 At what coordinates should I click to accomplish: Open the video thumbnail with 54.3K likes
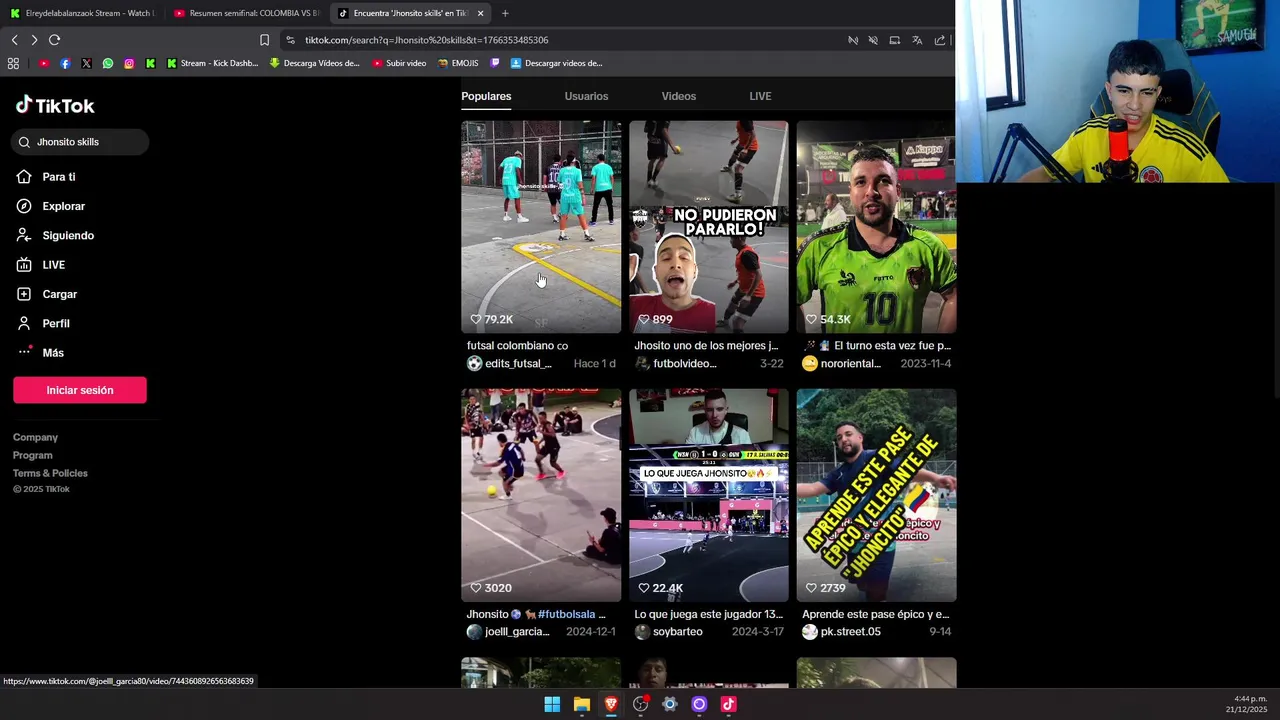click(x=876, y=227)
